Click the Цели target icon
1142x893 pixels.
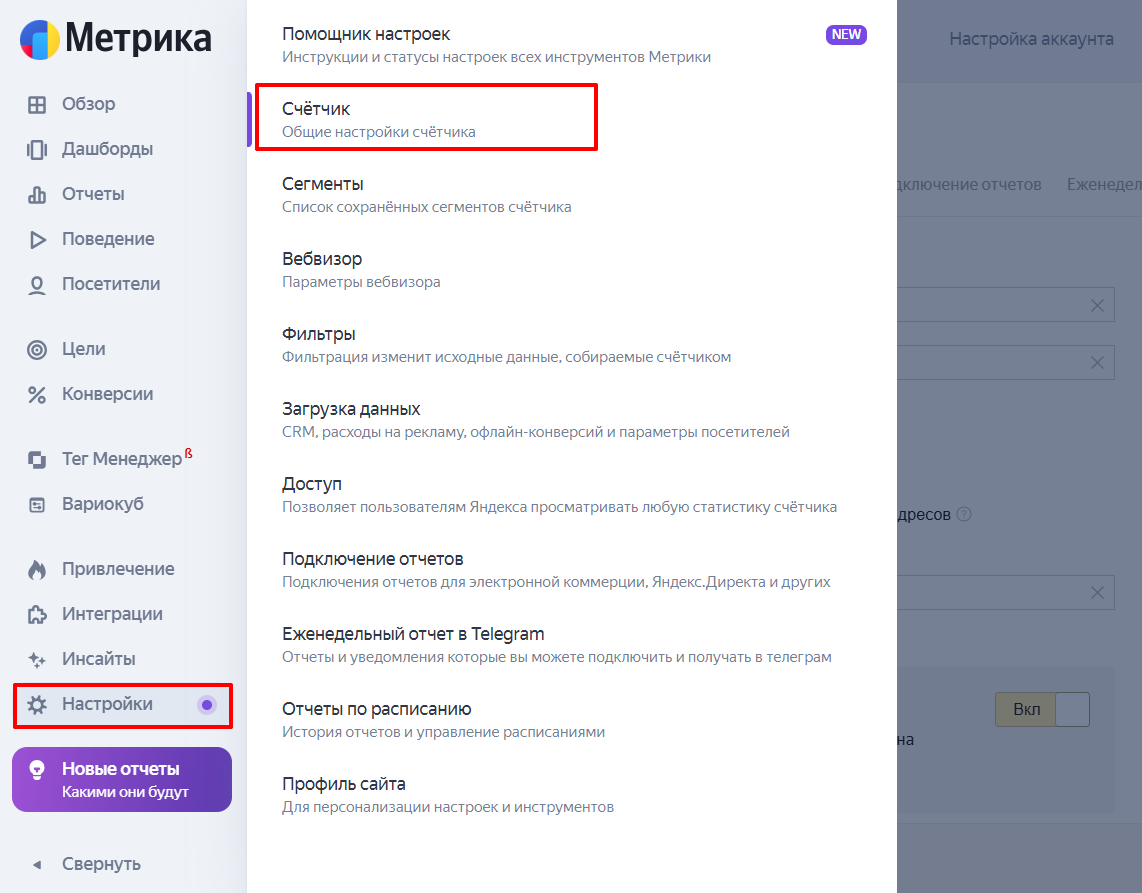(x=37, y=350)
